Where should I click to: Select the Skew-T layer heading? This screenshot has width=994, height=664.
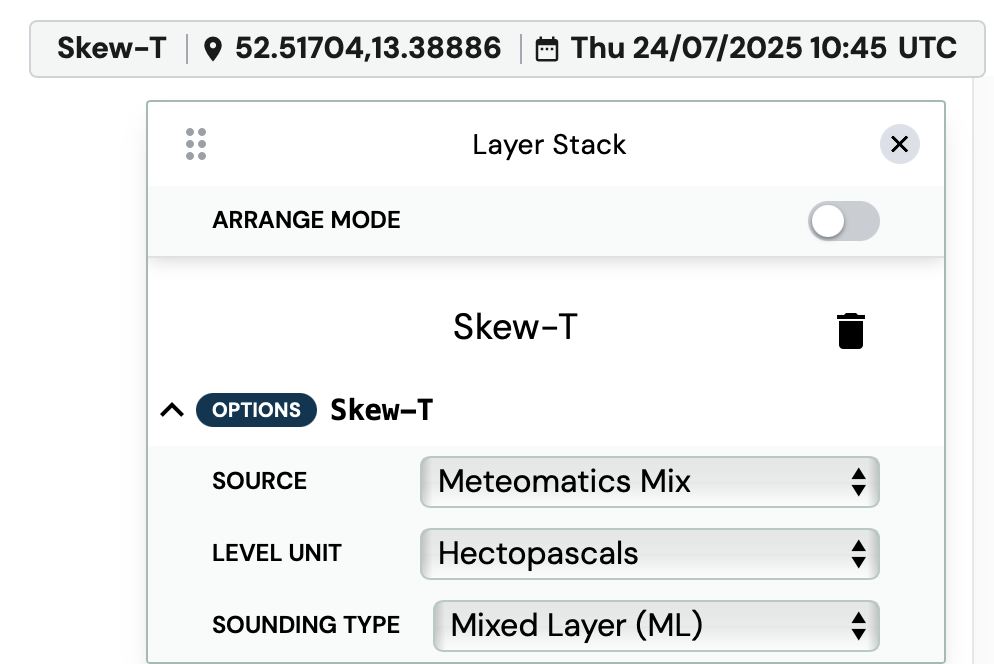tap(515, 327)
